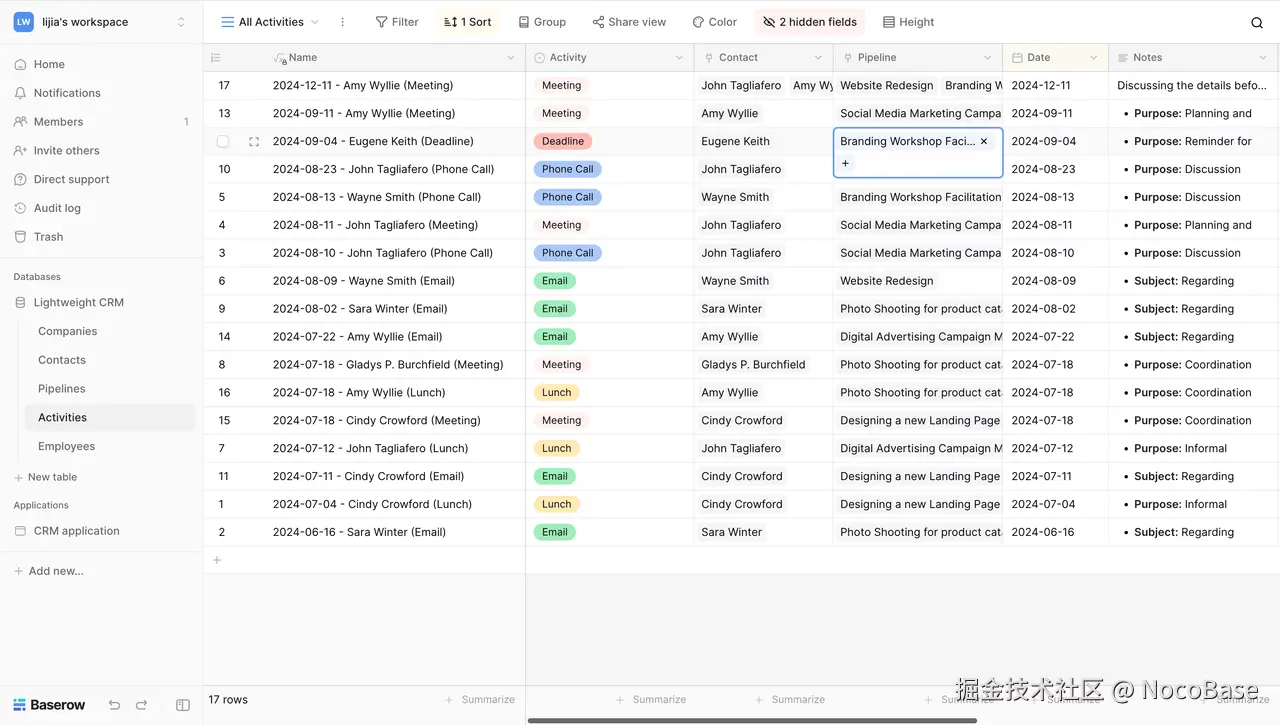Open All Activities view dropdown
The image size is (1280, 725).
(270, 22)
